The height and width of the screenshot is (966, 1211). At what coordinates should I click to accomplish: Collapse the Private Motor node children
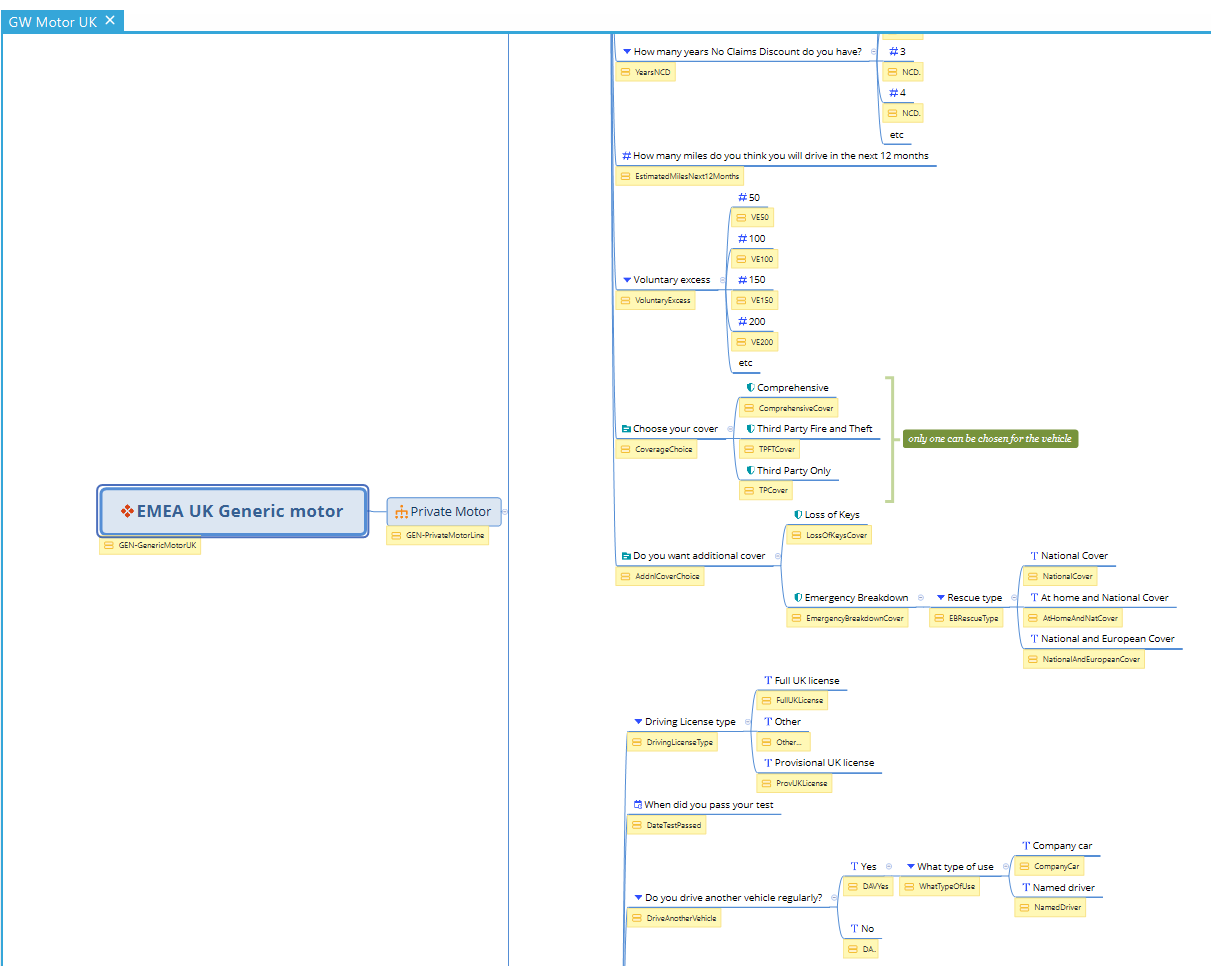[505, 512]
